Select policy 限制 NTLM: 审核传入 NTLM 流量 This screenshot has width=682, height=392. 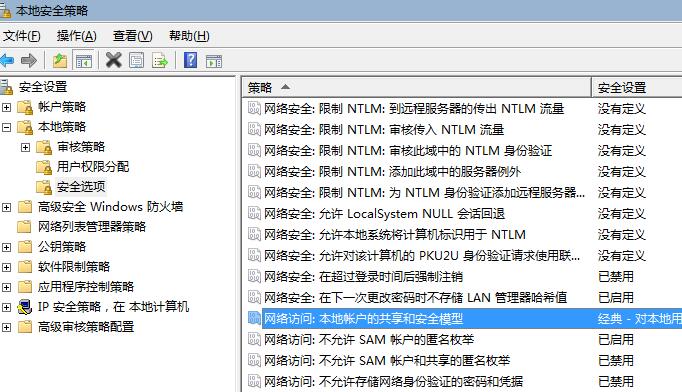pos(384,130)
